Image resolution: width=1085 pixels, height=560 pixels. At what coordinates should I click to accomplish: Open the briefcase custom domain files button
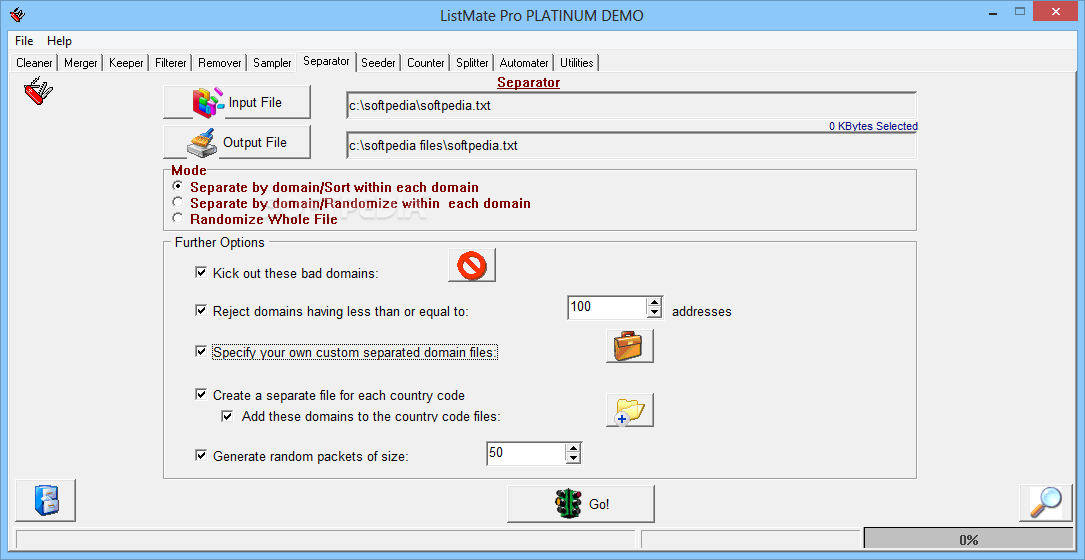[x=630, y=346]
